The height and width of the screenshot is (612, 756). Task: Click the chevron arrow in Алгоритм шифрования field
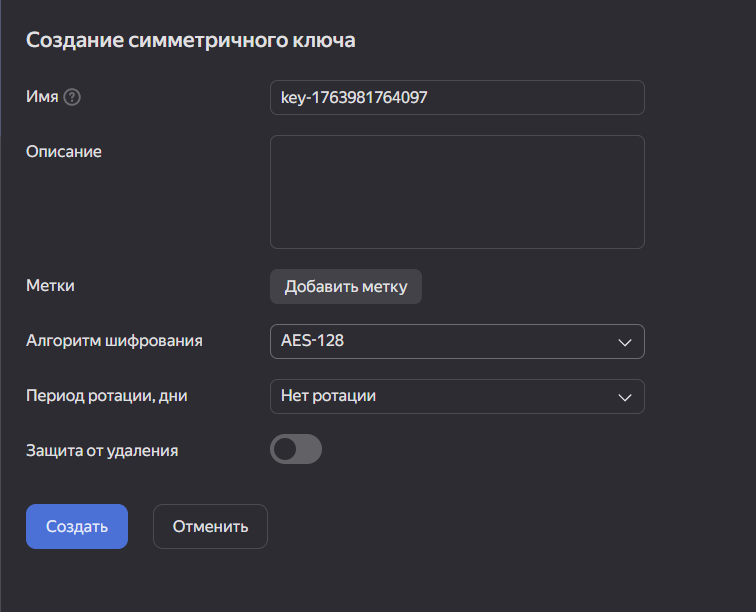[x=625, y=342]
